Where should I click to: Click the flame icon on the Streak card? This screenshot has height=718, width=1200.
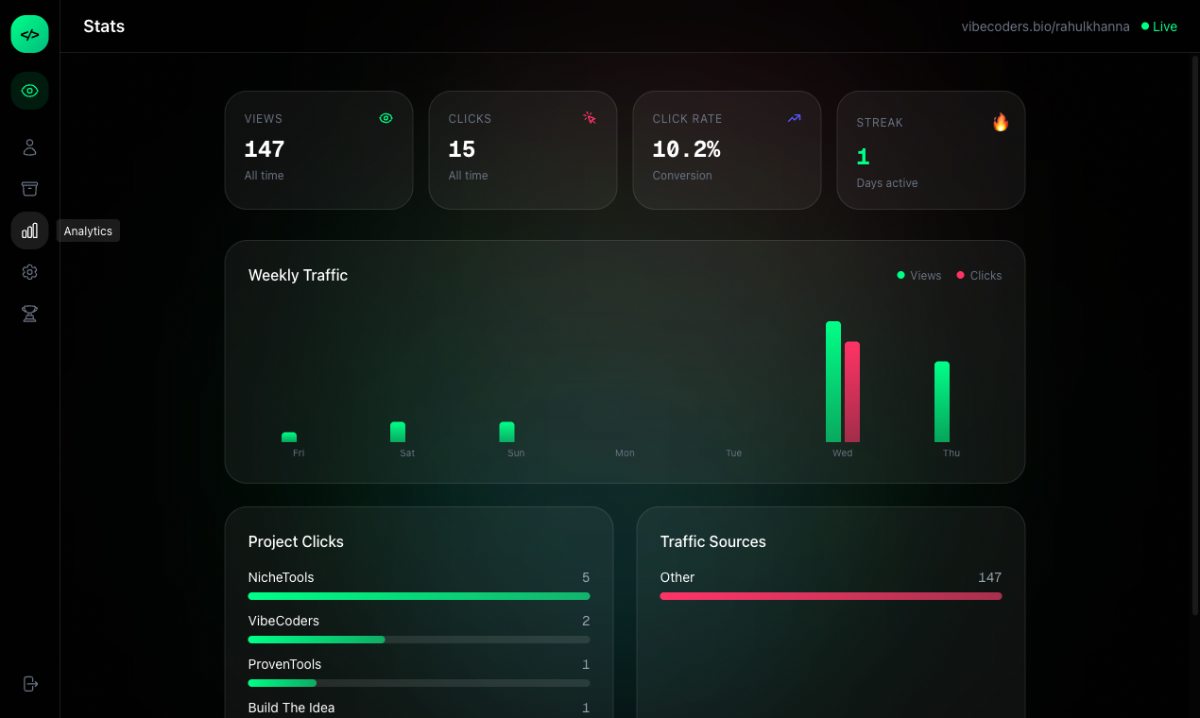pyautogui.click(x=1001, y=122)
